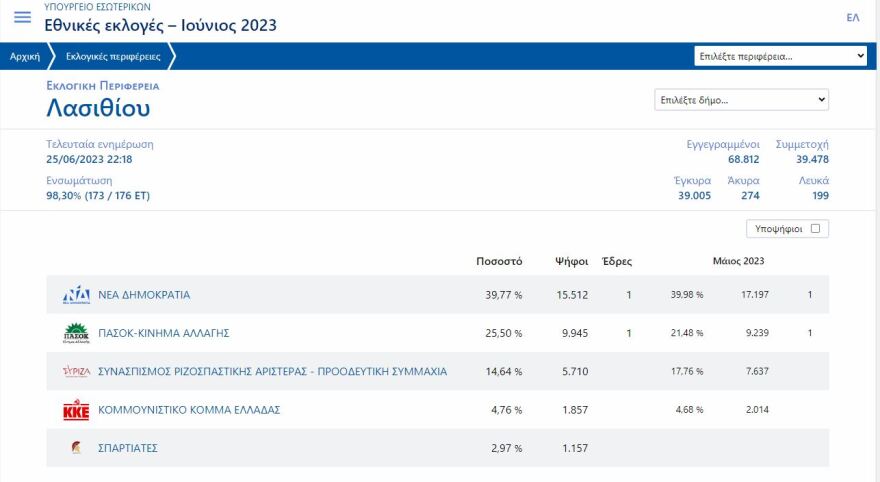Expand the Επιλέξτε δήμο dropdown

pos(741,100)
